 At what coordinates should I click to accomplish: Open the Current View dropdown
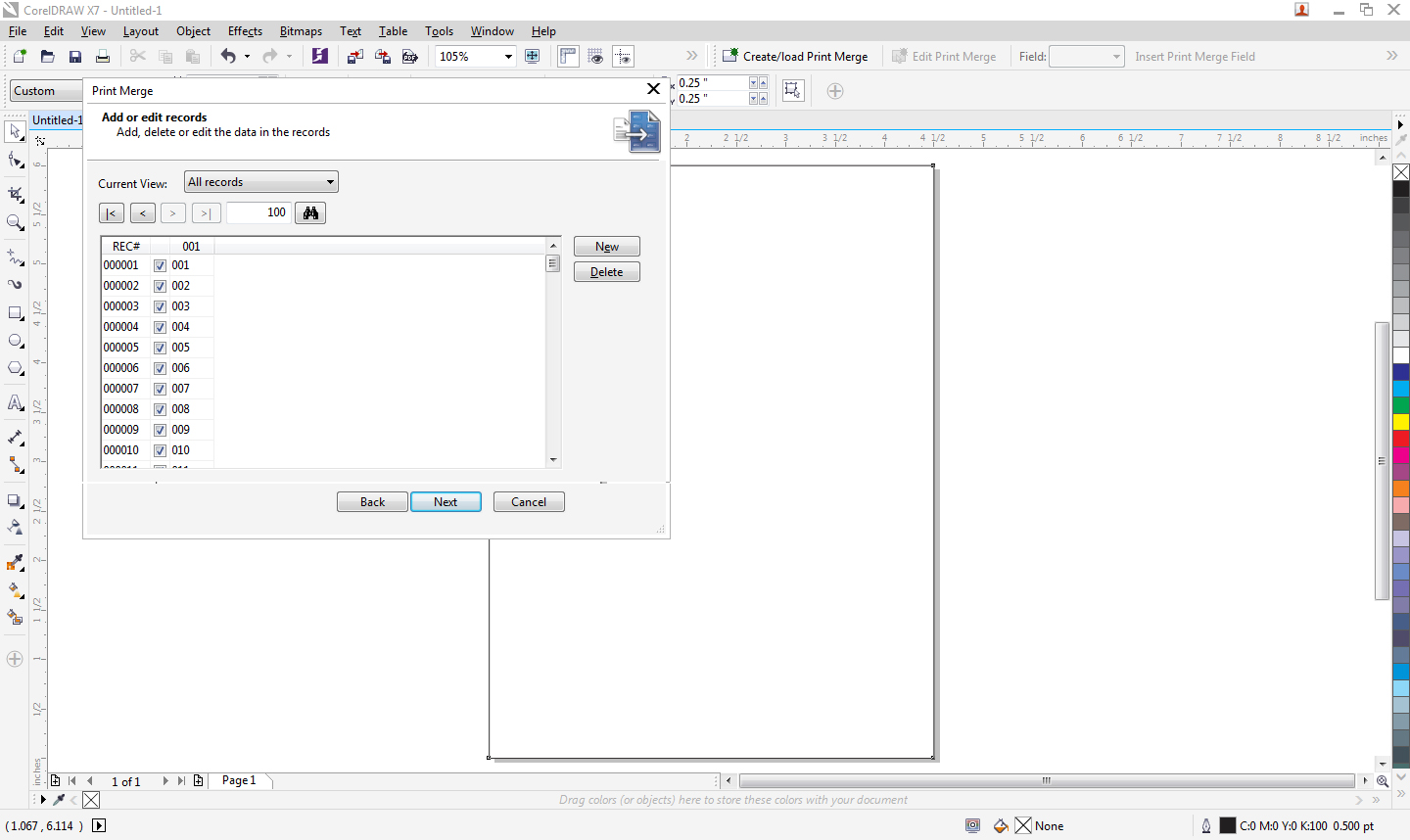(330, 181)
